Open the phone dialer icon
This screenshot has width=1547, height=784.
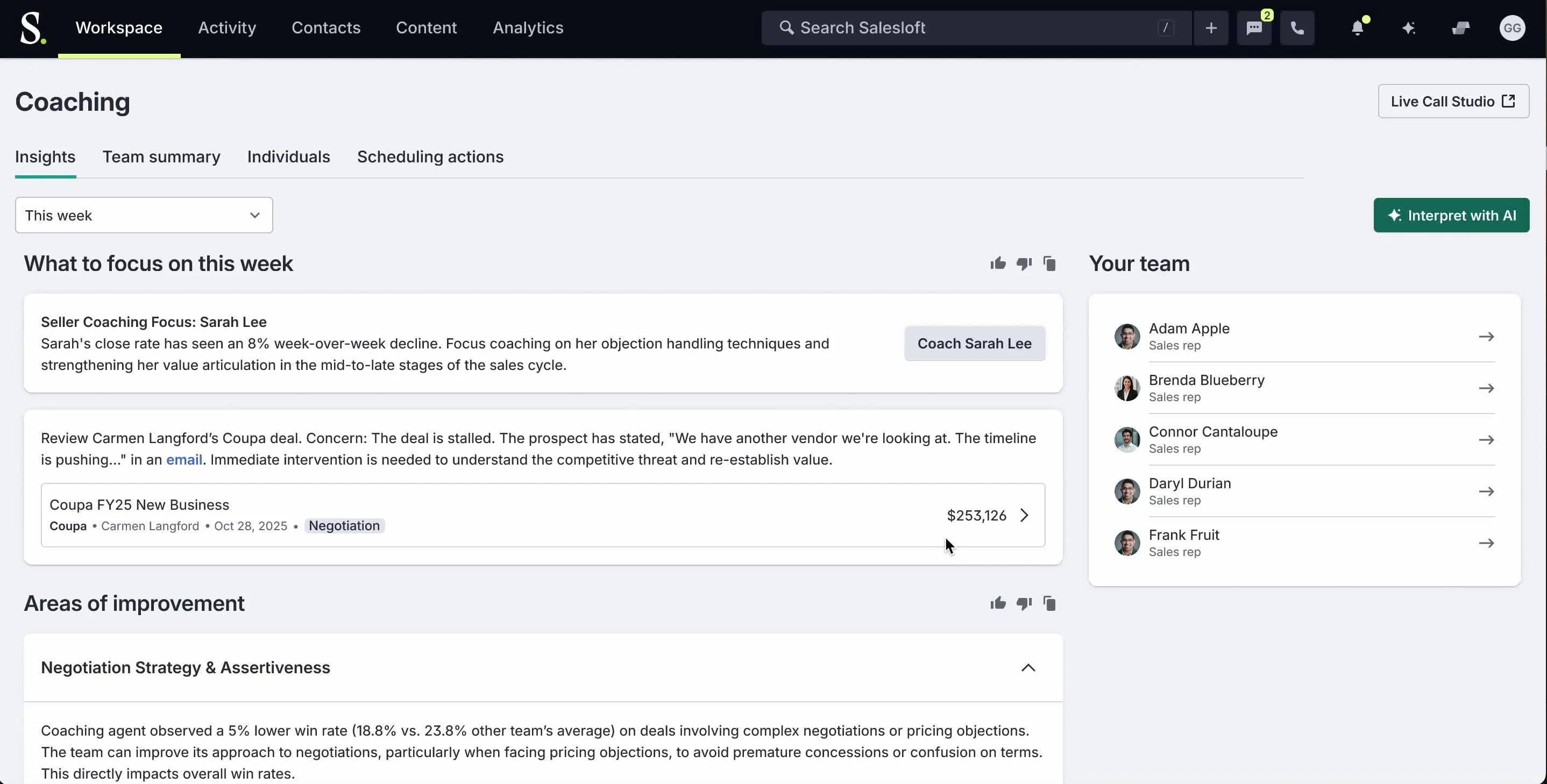click(x=1297, y=28)
